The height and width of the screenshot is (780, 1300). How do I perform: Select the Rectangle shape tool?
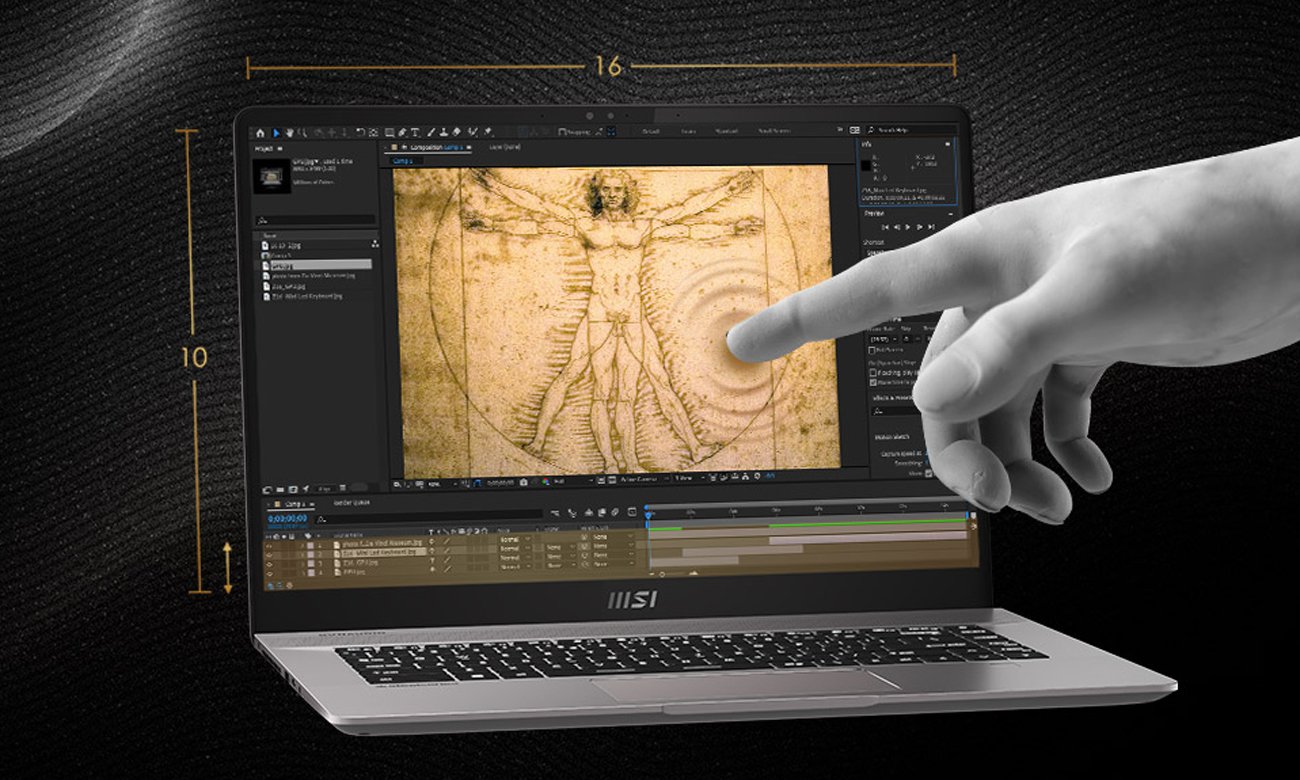pyautogui.click(x=389, y=132)
